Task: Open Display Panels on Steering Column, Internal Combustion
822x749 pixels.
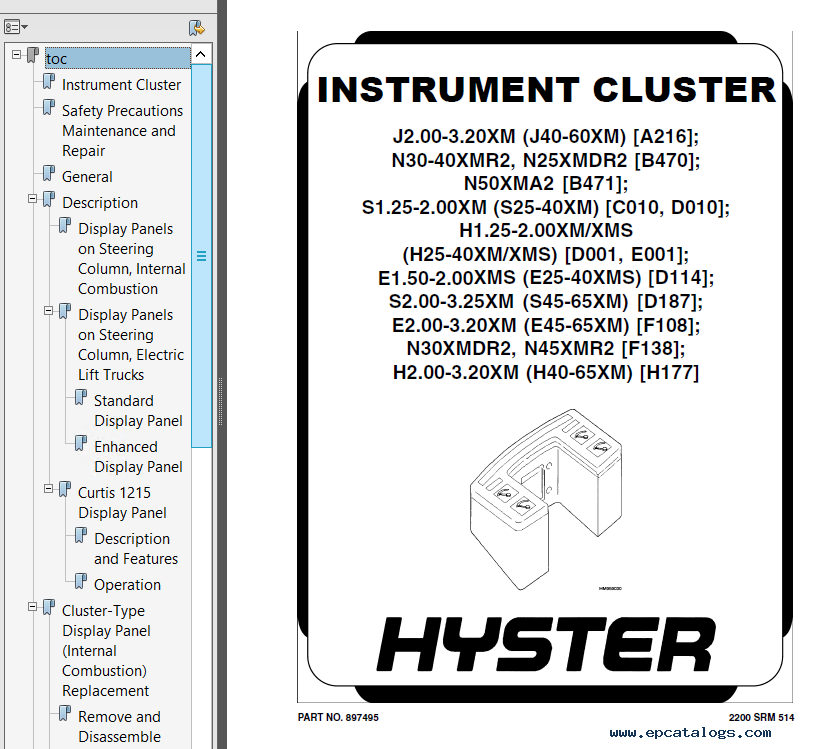Action: pos(132,259)
